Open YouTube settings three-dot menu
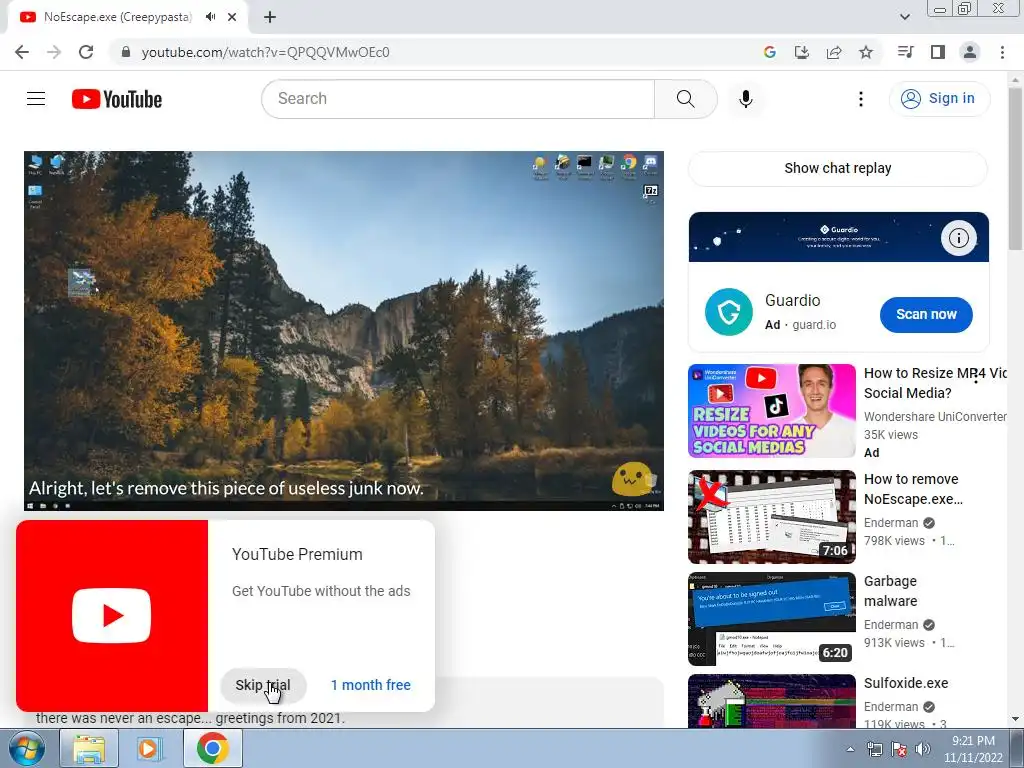The width and height of the screenshot is (1024, 768). [x=861, y=99]
